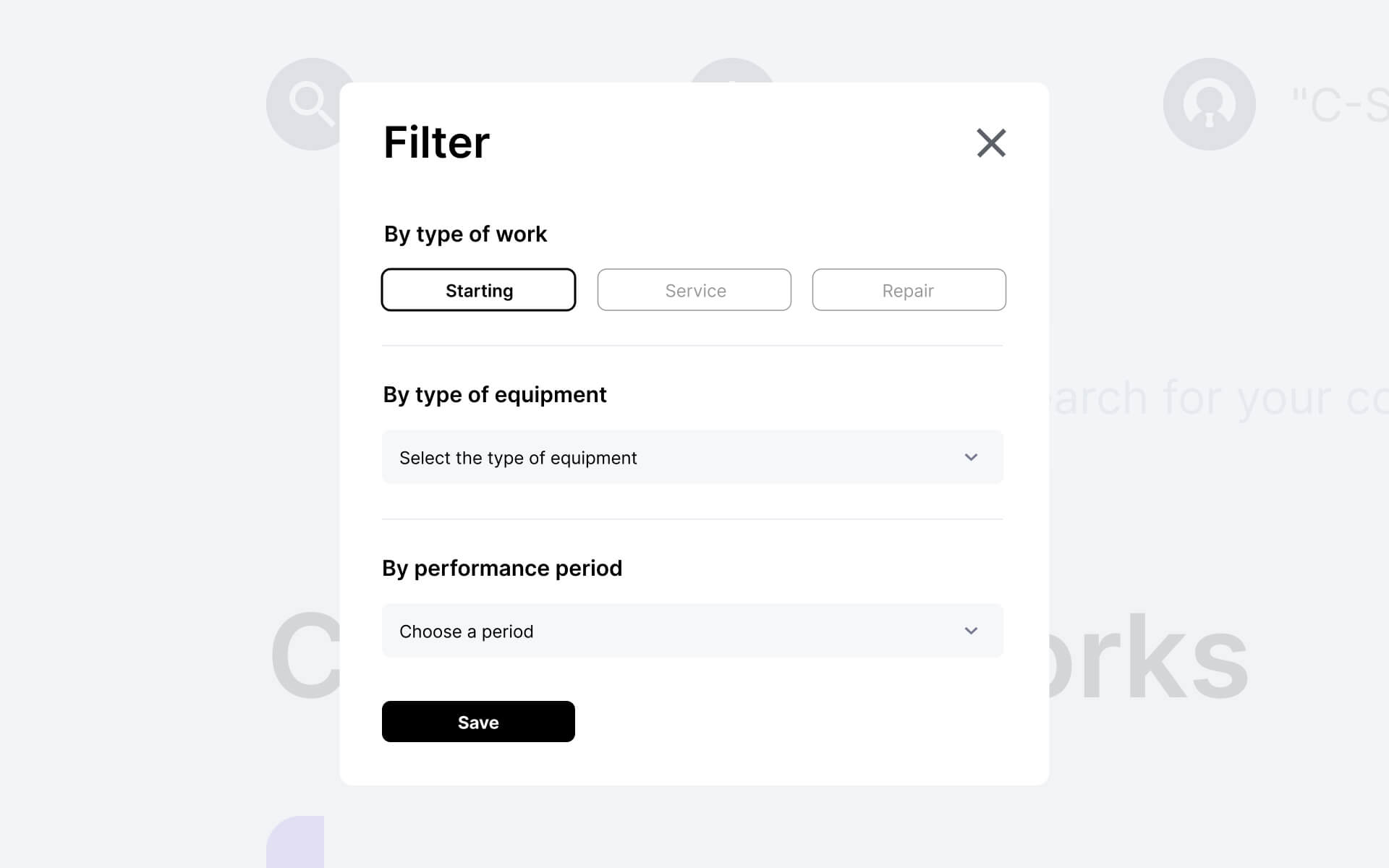Click the Filter dialog heading
The image size is (1389, 868).
click(436, 142)
